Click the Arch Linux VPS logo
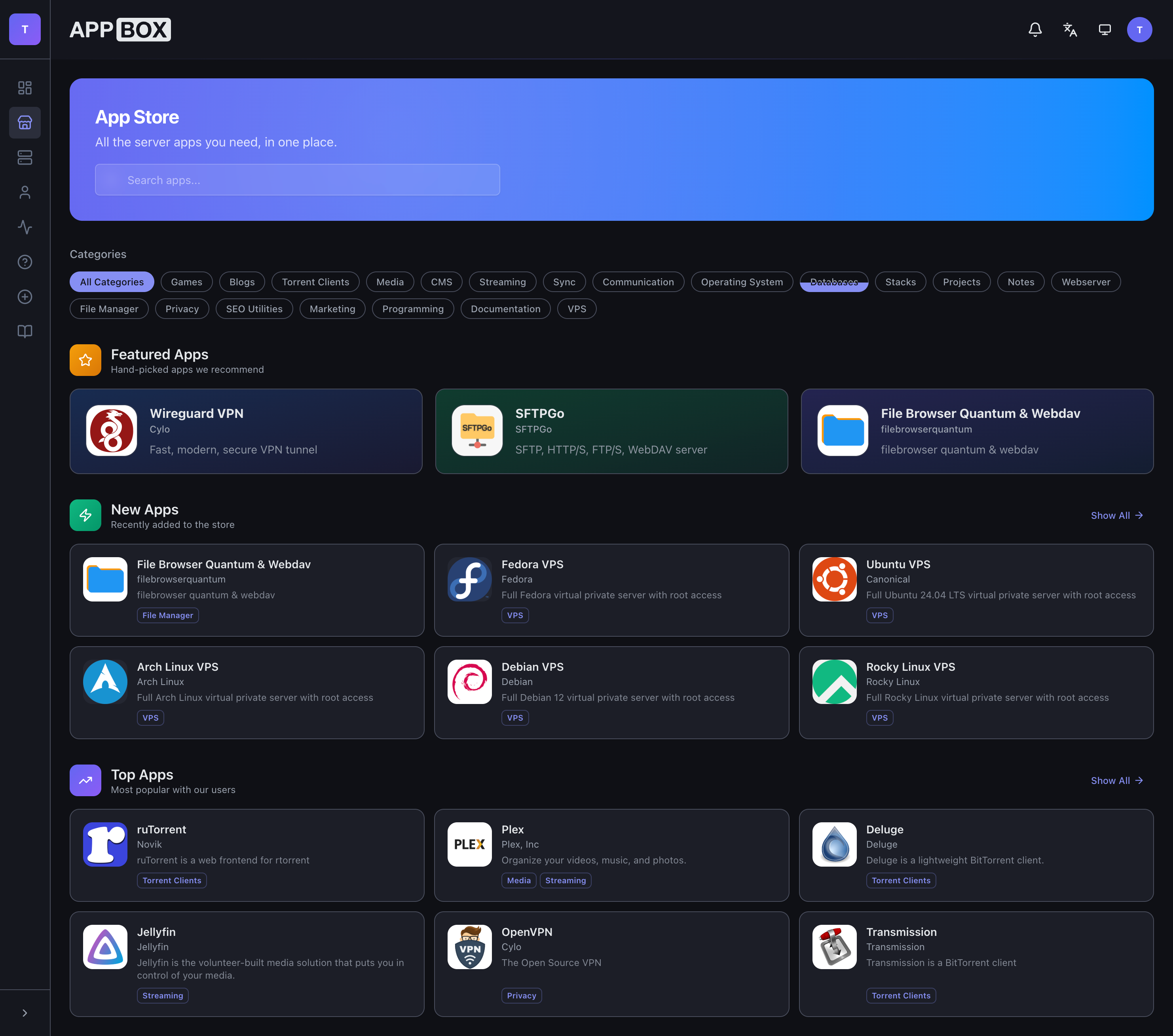Viewport: 1173px width, 1036px height. 105,682
